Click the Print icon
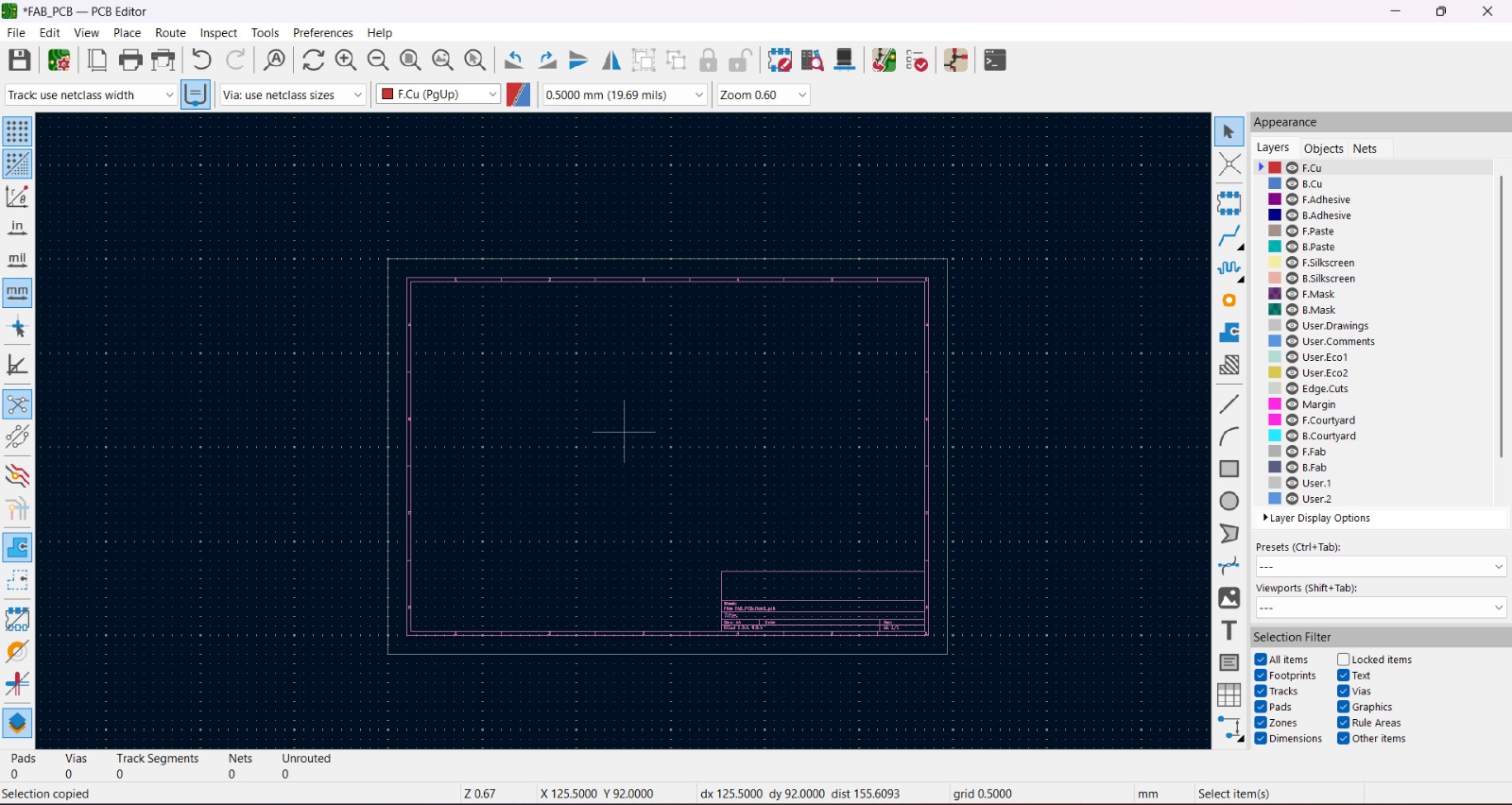Screen dimensions: 1512x805 (130, 60)
